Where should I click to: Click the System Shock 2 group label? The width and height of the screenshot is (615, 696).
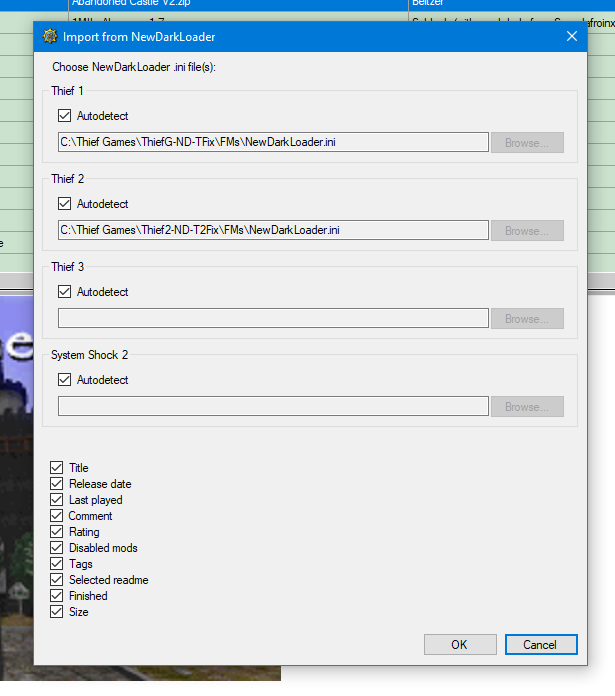tap(89, 355)
